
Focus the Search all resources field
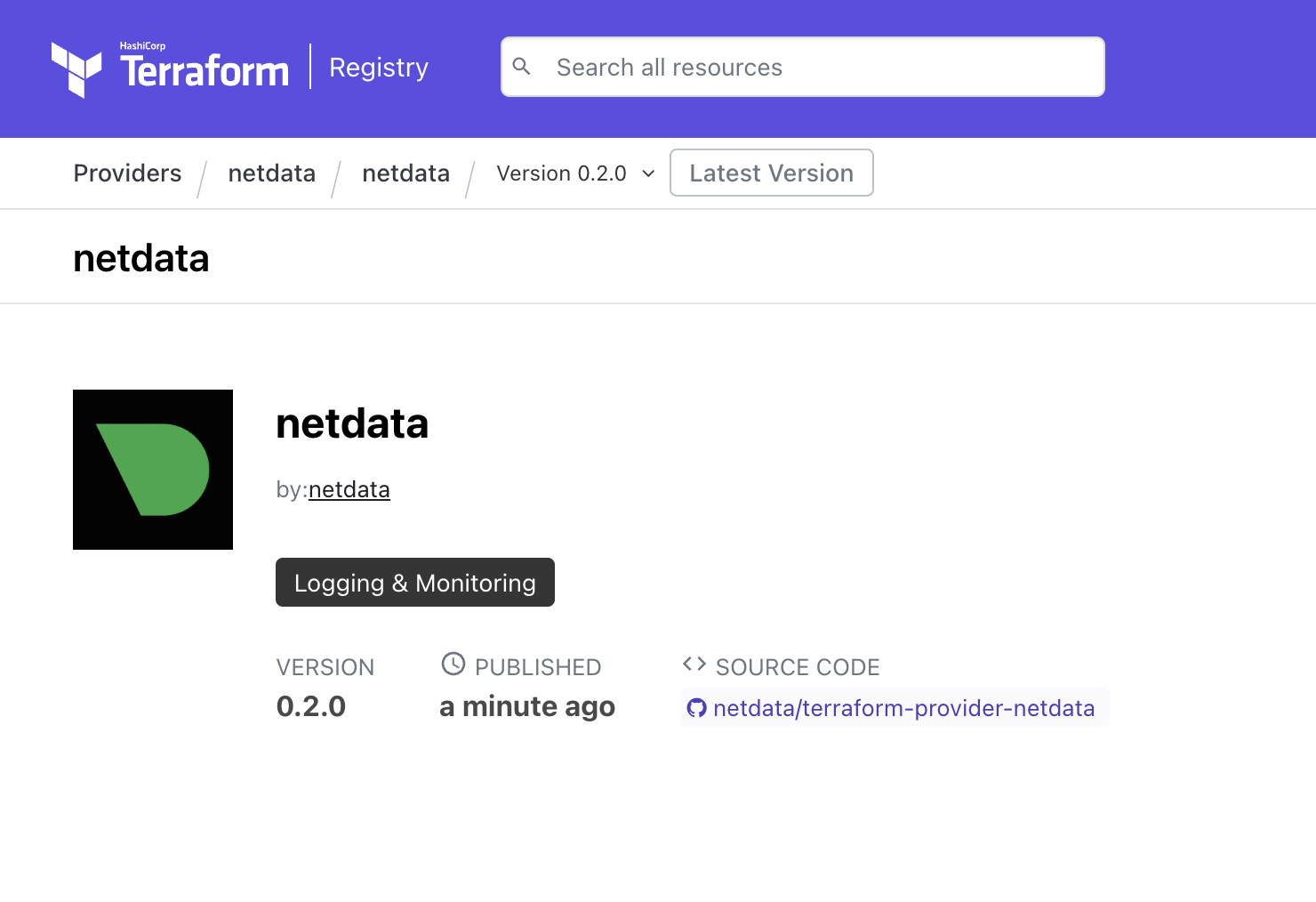coord(818,68)
